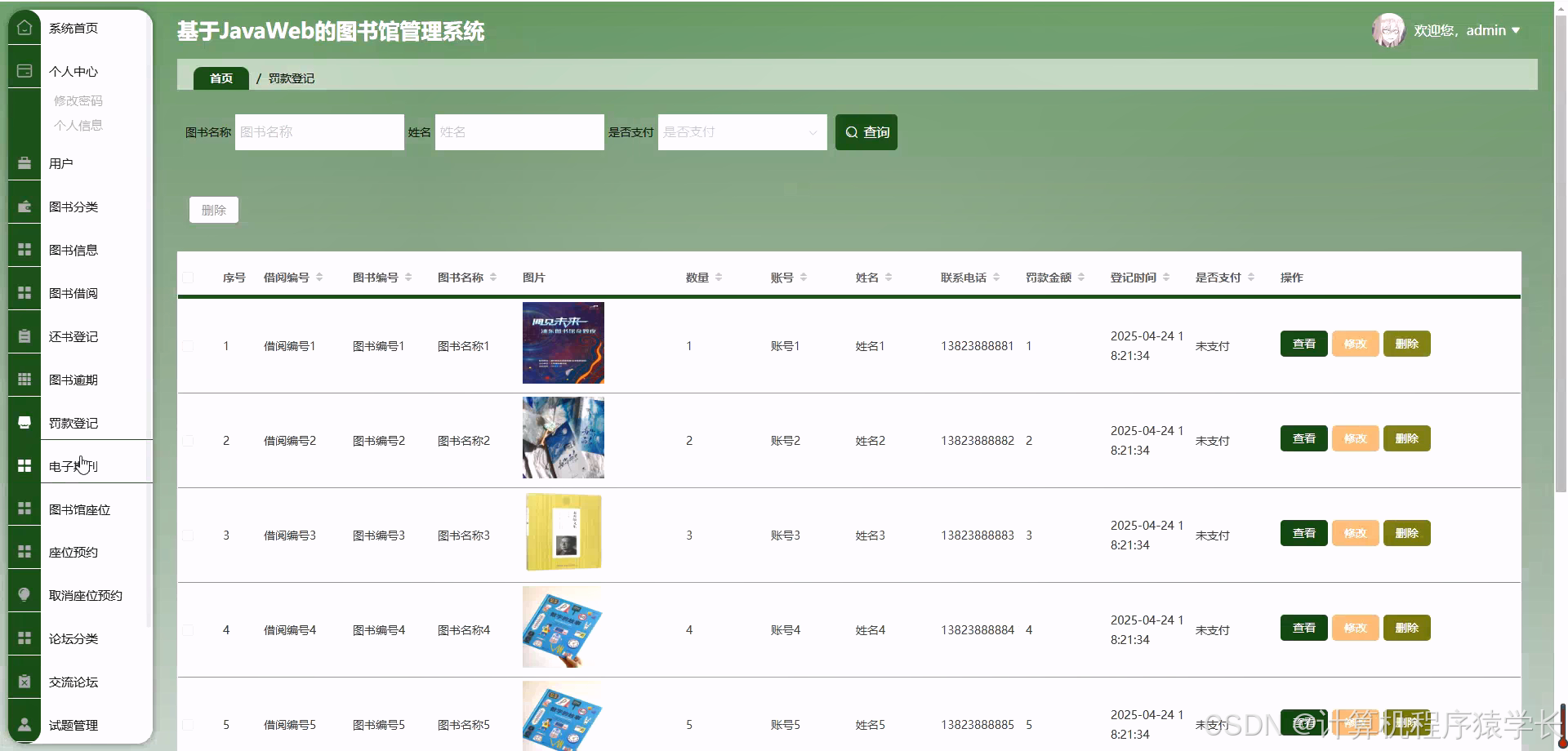Sort by 姓名 column arrows
1568x751 pixels.
click(889, 278)
